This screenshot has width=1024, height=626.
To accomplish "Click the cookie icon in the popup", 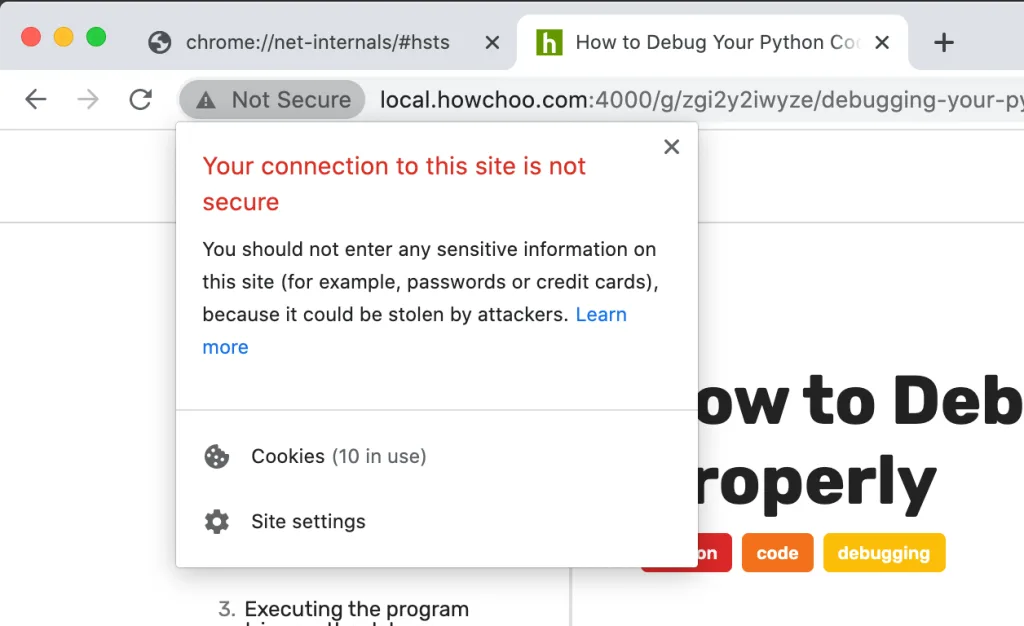I will click(x=216, y=457).
